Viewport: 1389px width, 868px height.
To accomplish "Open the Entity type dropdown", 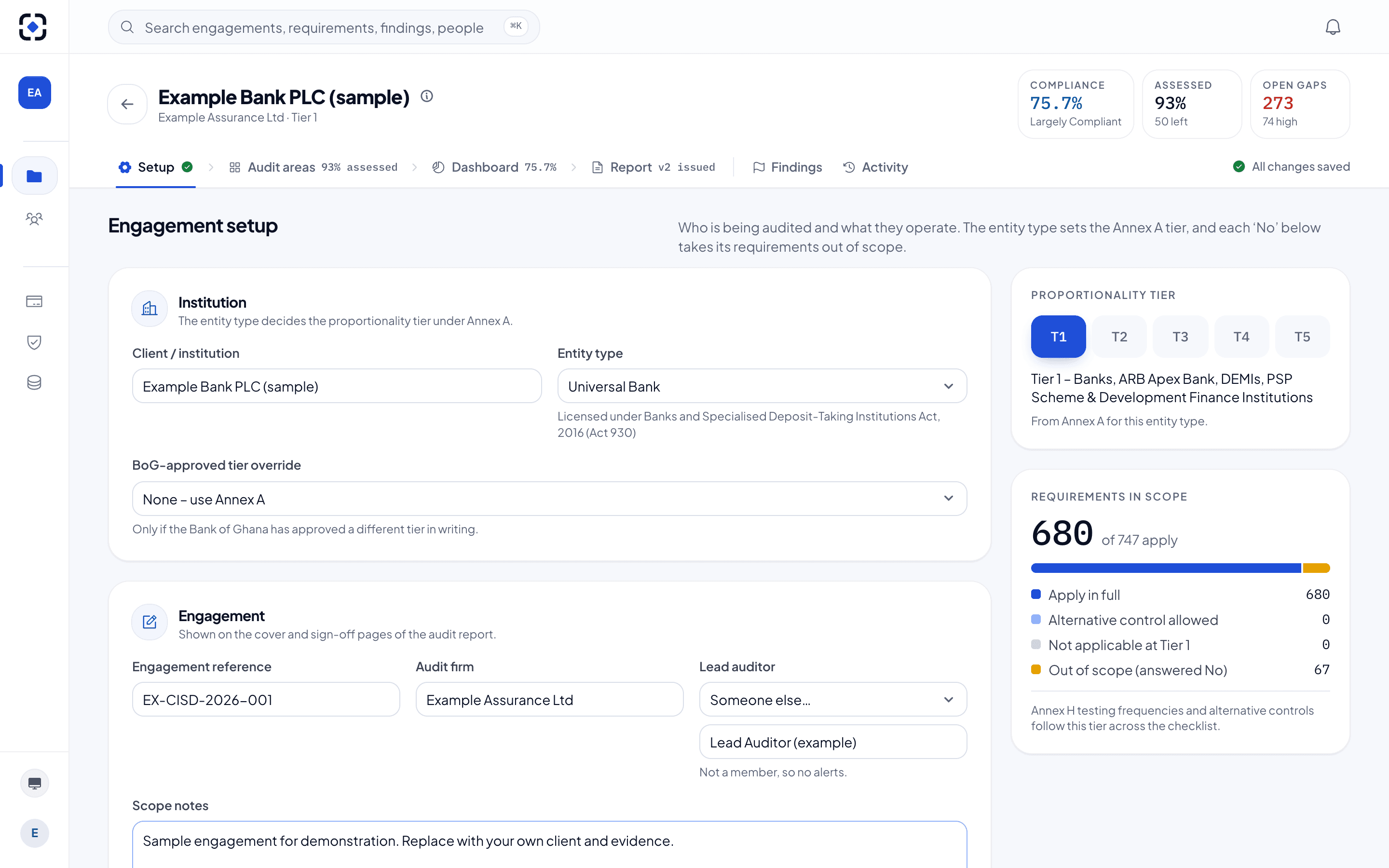I will (762, 386).
